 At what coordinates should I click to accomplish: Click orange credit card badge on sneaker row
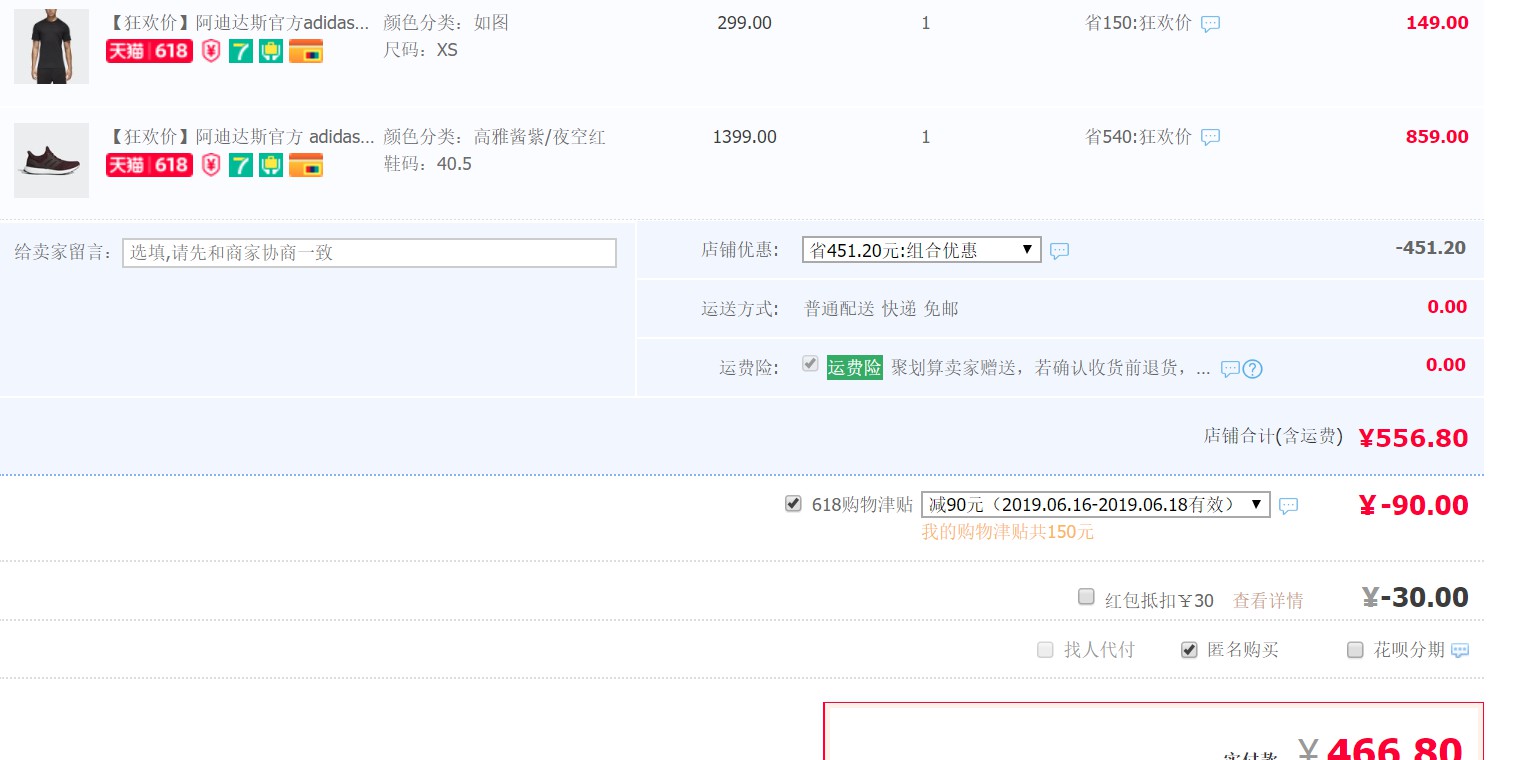tap(306, 165)
